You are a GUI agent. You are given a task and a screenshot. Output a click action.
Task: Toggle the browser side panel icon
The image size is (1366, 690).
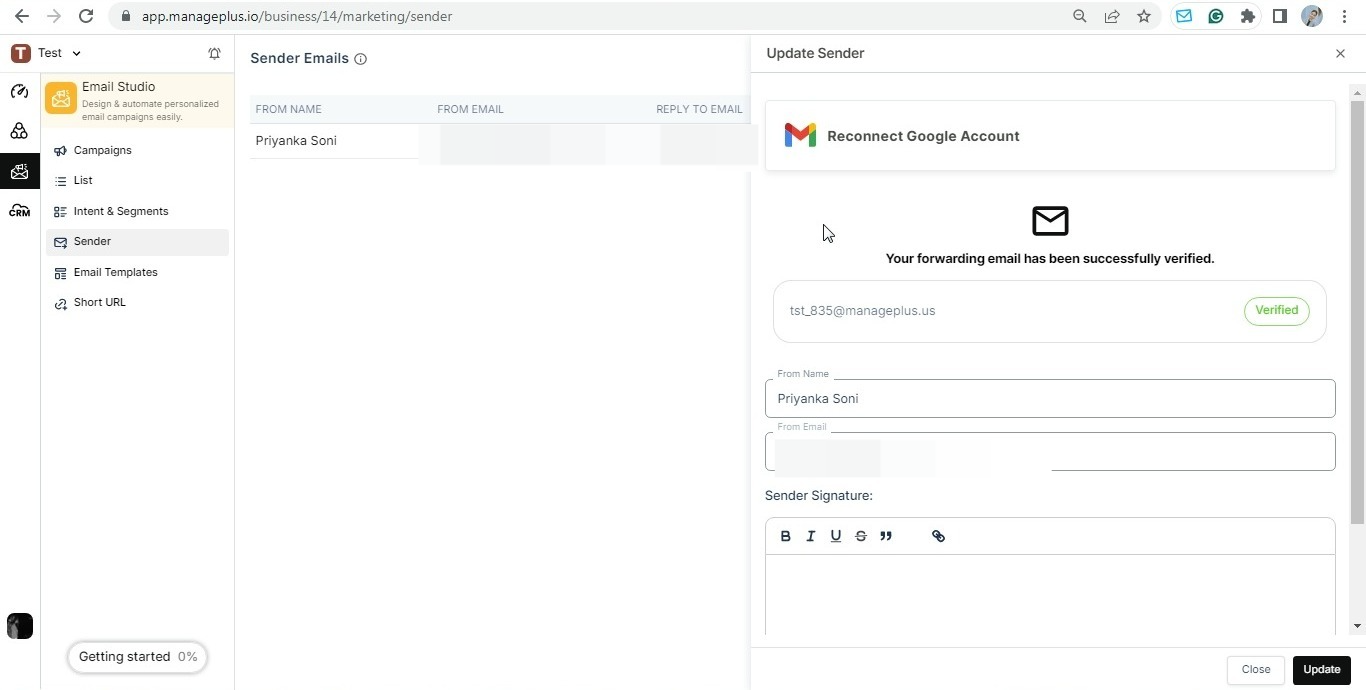tap(1280, 16)
